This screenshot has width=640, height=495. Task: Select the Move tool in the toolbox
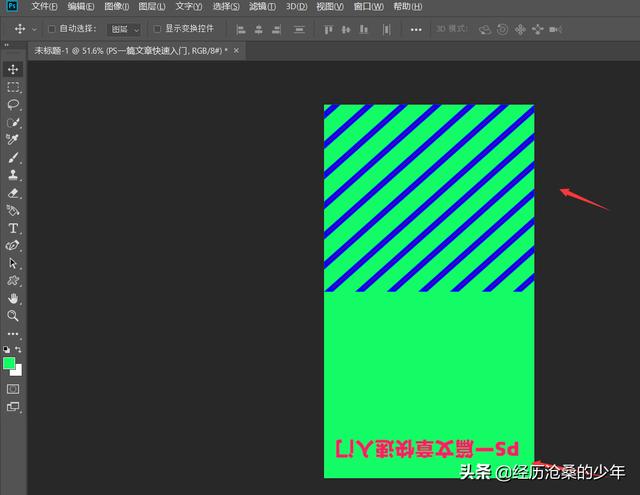13,69
